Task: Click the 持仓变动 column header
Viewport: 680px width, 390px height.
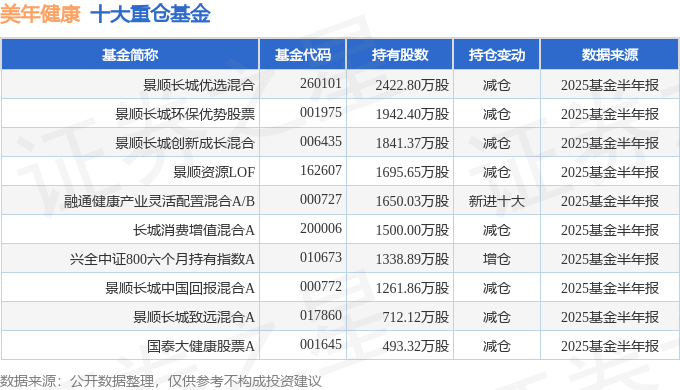Action: click(497, 55)
